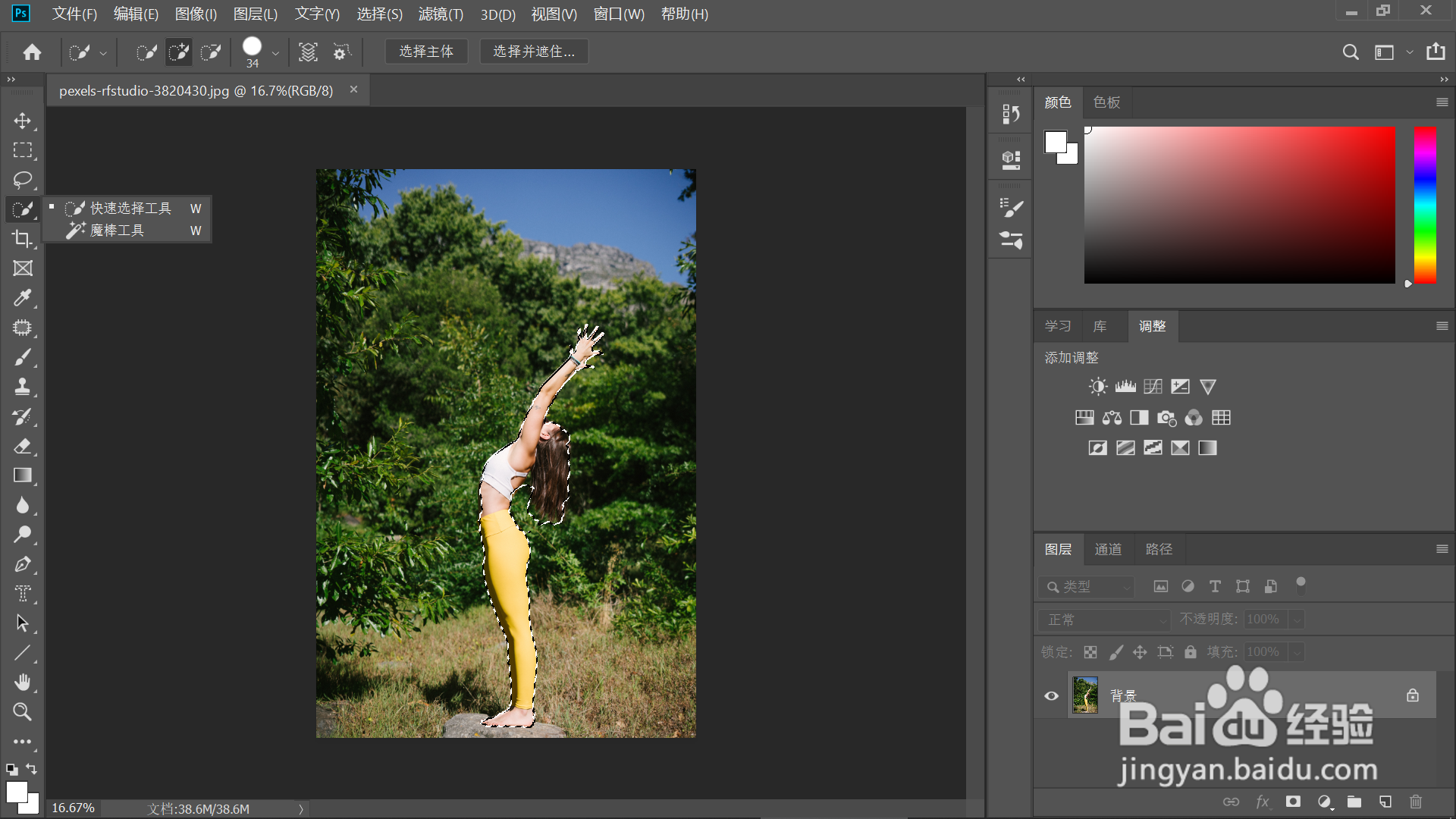This screenshot has height=819, width=1456.
Task: Select the Type tool
Action: coord(23,594)
